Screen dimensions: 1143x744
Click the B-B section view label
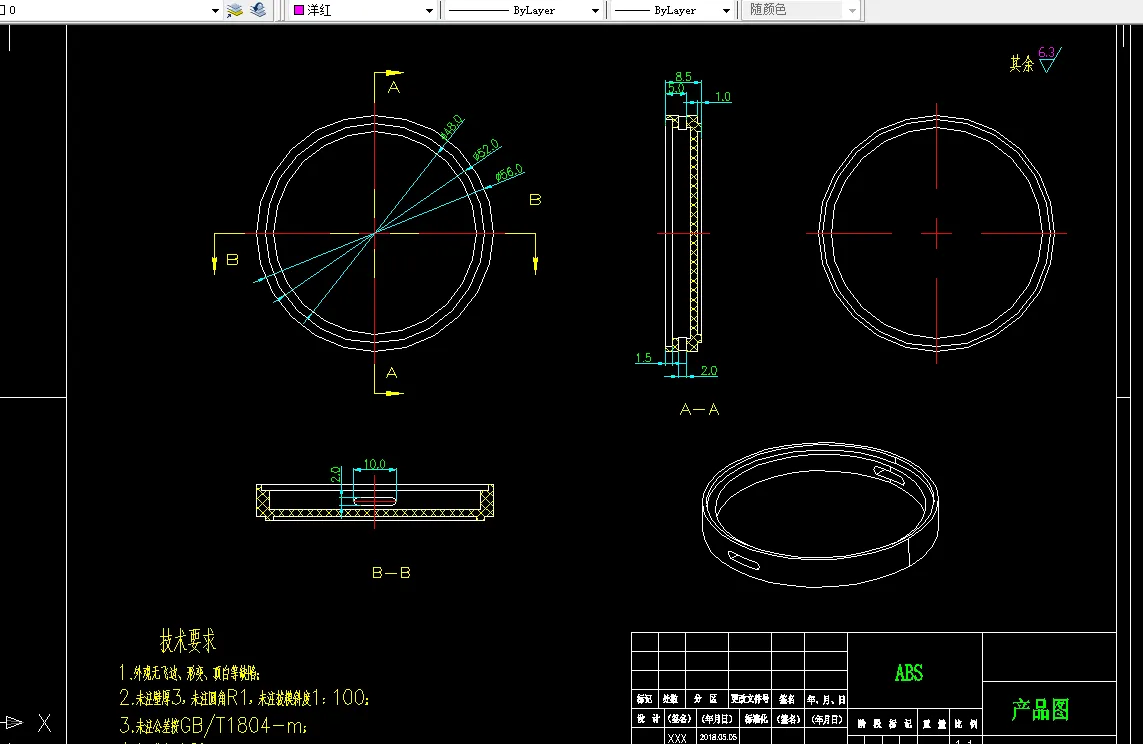click(x=391, y=573)
